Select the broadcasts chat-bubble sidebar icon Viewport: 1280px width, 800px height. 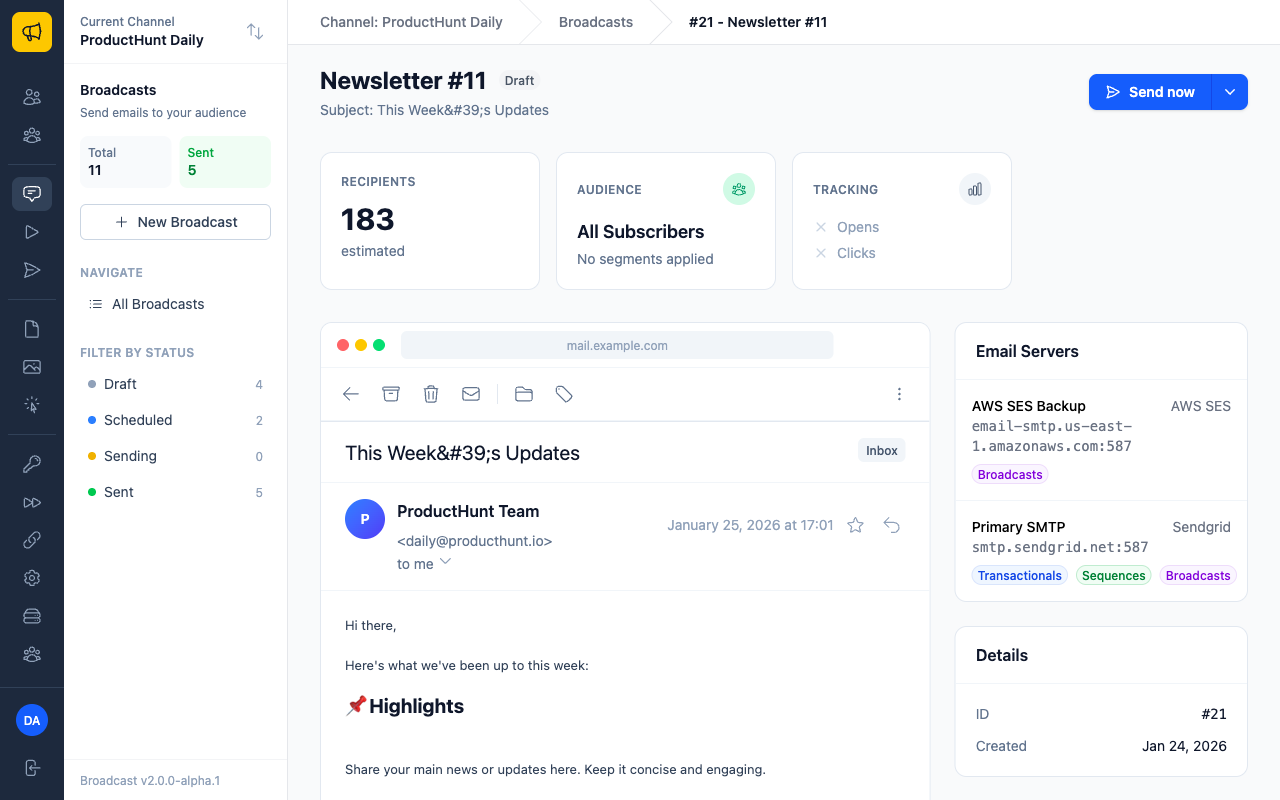(32, 194)
